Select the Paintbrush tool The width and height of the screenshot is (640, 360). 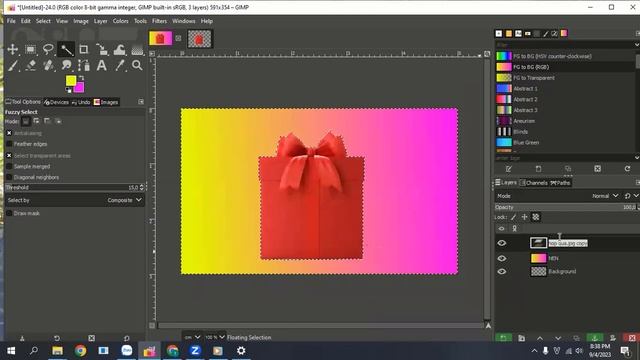point(13,65)
